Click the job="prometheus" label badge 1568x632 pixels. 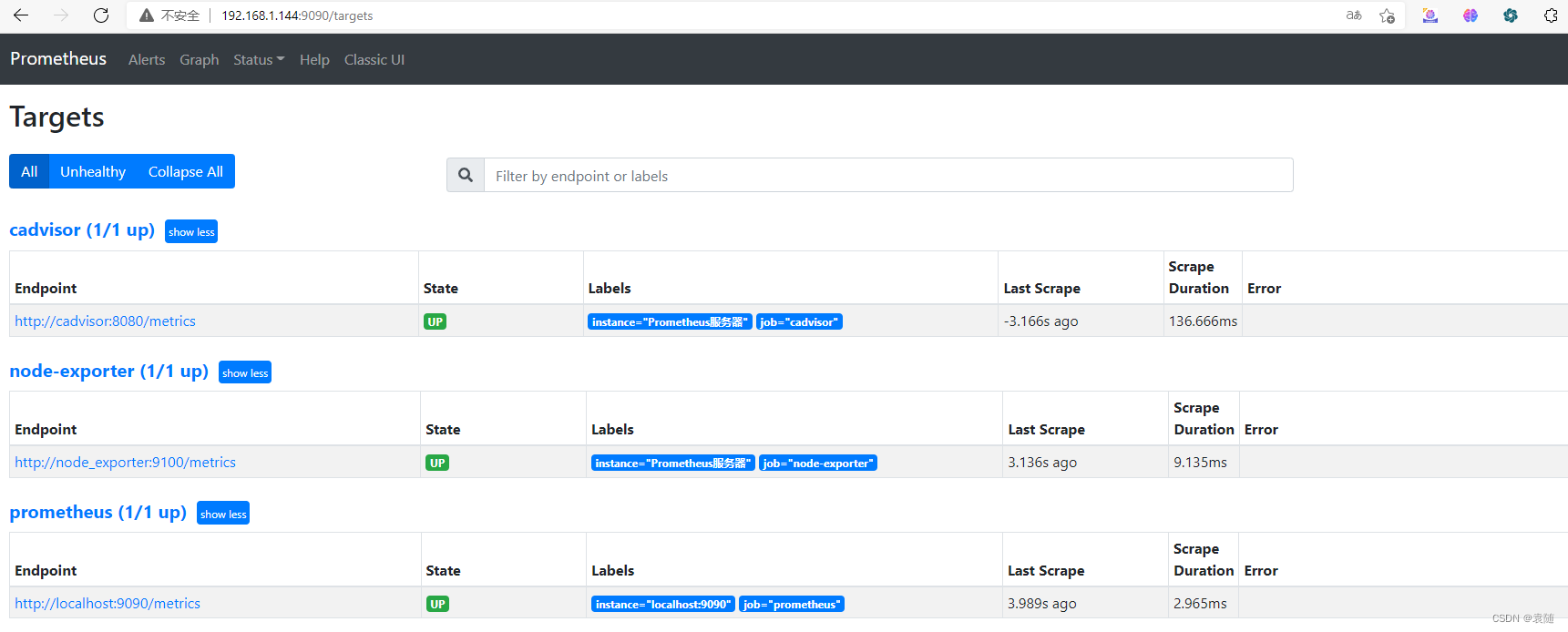coord(792,604)
